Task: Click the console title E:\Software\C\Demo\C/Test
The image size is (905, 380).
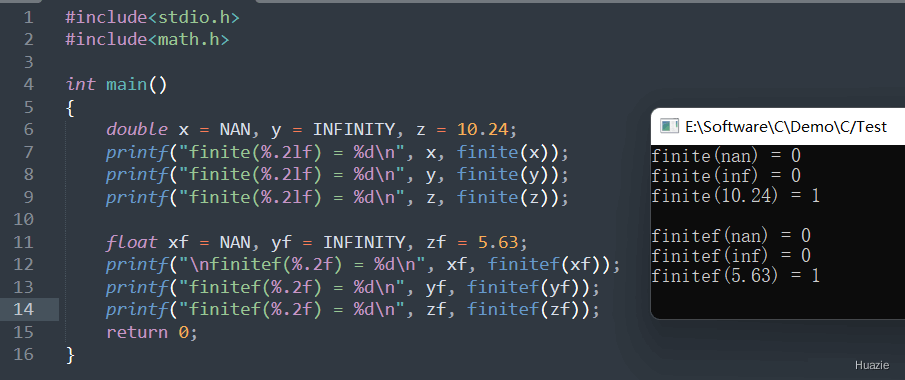Action: point(786,126)
